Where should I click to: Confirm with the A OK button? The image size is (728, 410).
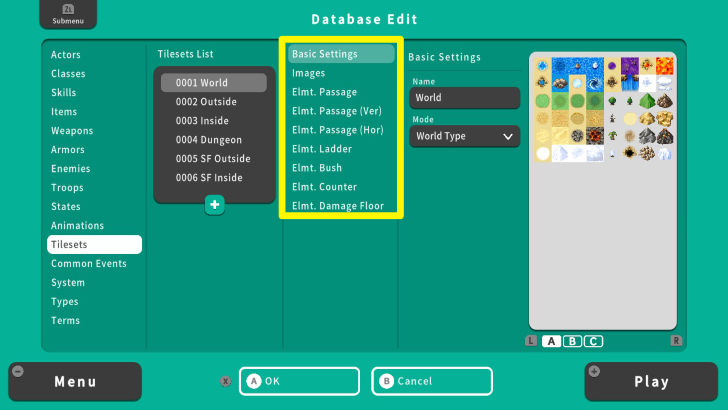[x=299, y=381]
